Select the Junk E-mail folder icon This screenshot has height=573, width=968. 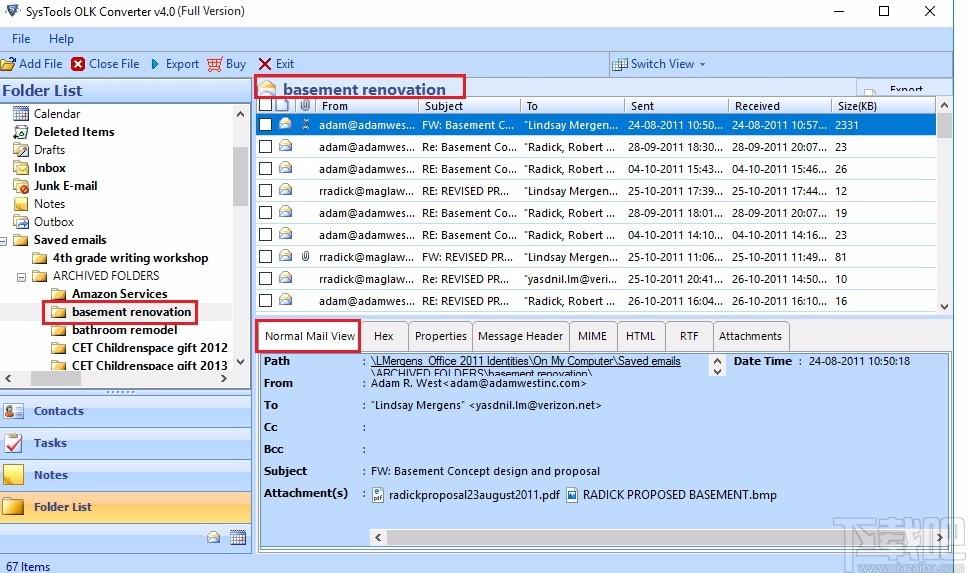(x=21, y=186)
